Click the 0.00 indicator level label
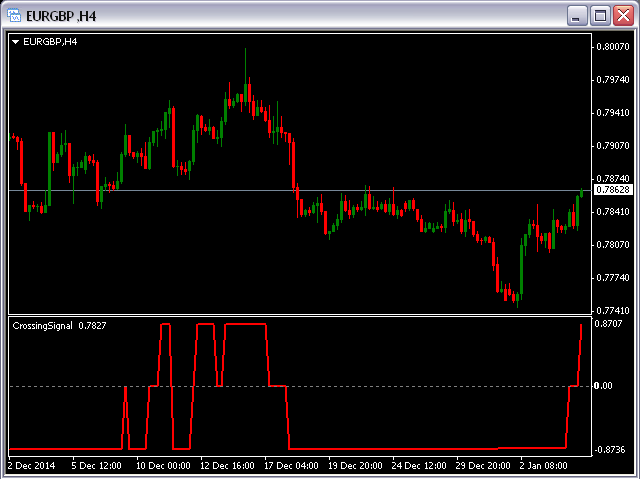640x480 pixels. (x=603, y=386)
